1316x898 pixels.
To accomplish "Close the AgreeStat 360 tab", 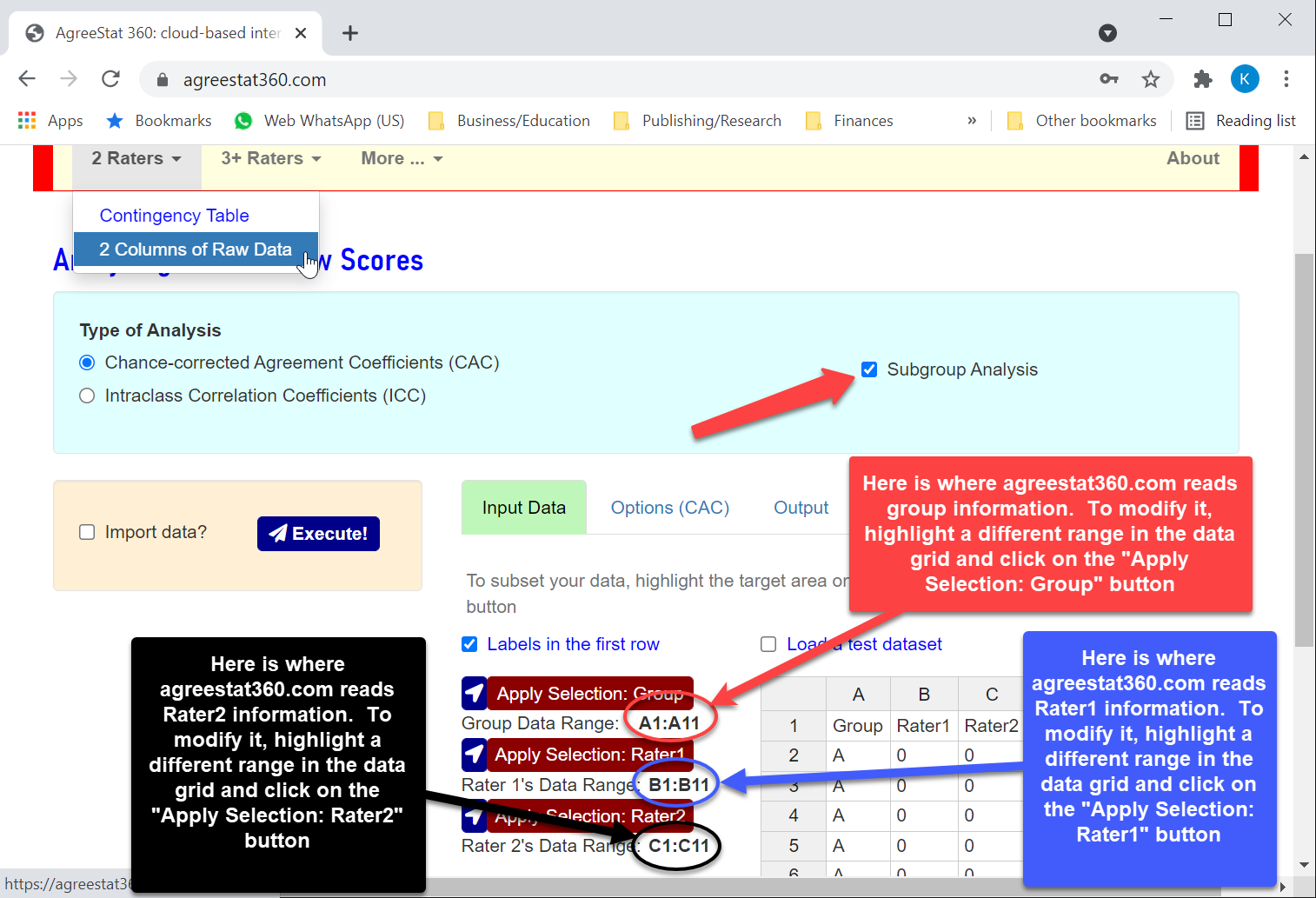I will 301,33.
